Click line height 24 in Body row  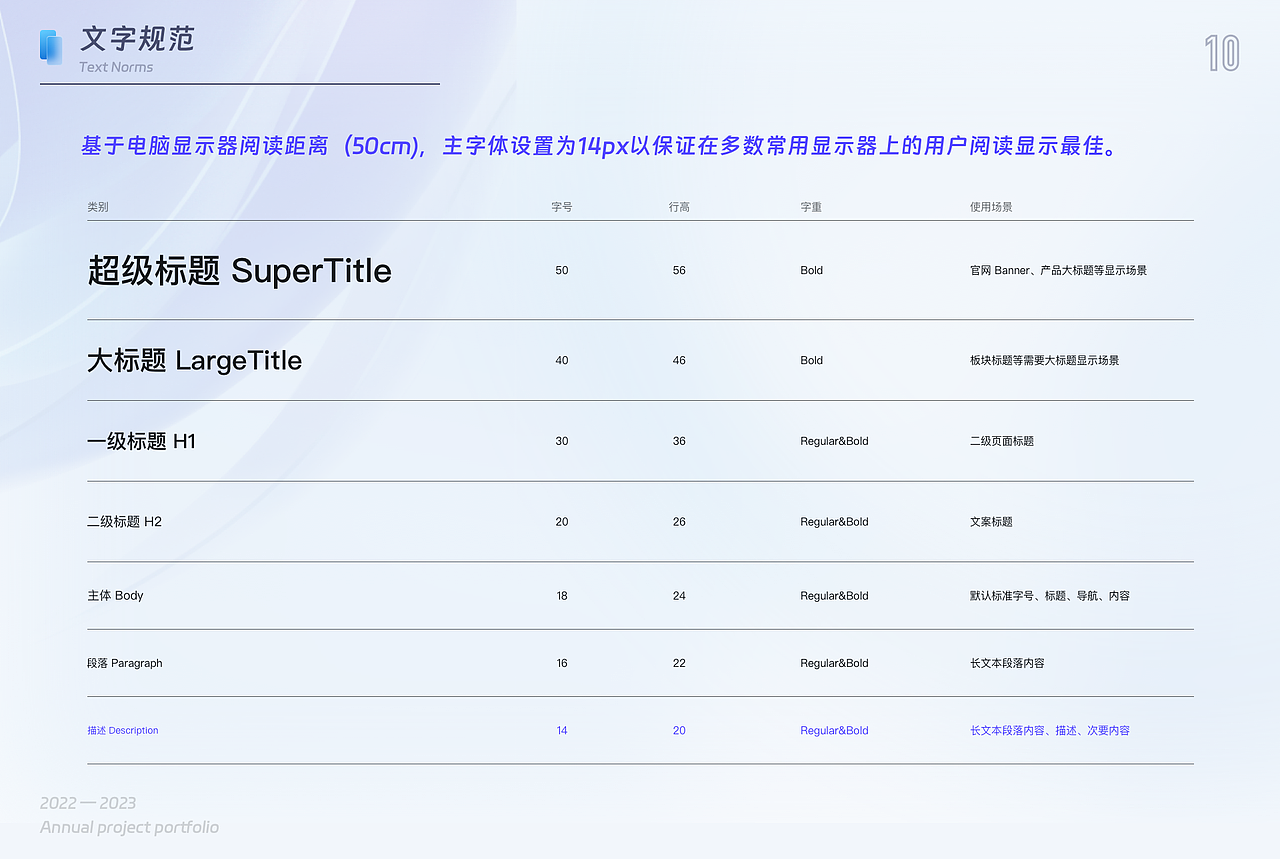(679, 596)
